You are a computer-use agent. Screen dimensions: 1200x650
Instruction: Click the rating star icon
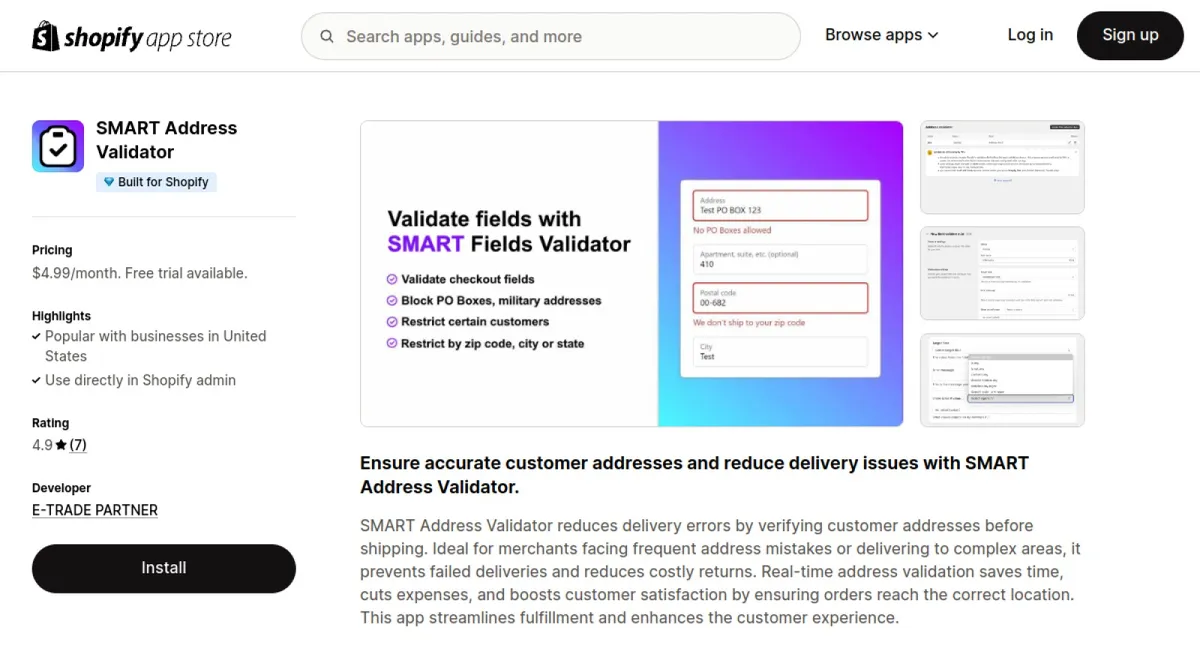click(x=61, y=445)
